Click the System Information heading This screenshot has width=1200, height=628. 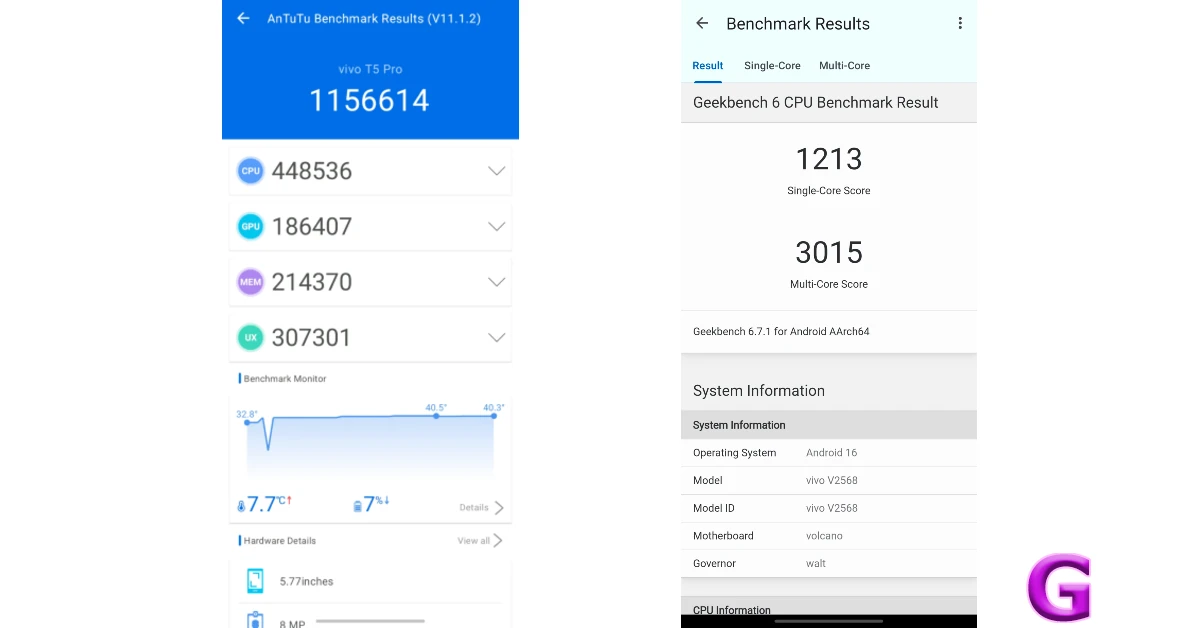[759, 391]
